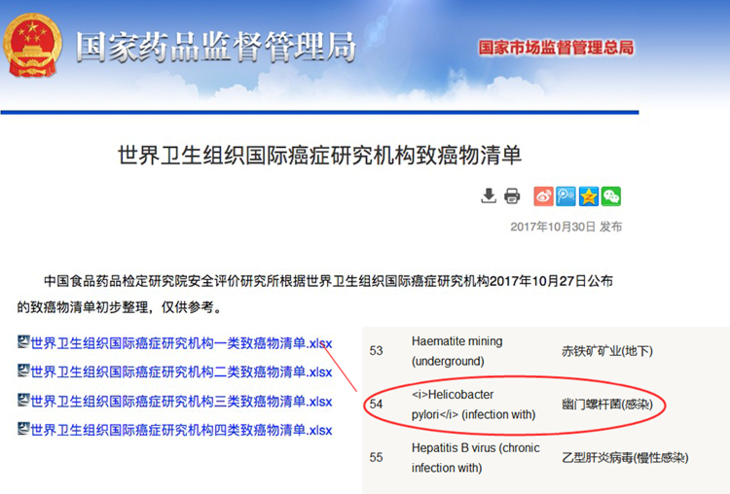Share the article via WeChat icon
The image size is (730, 494).
[611, 195]
